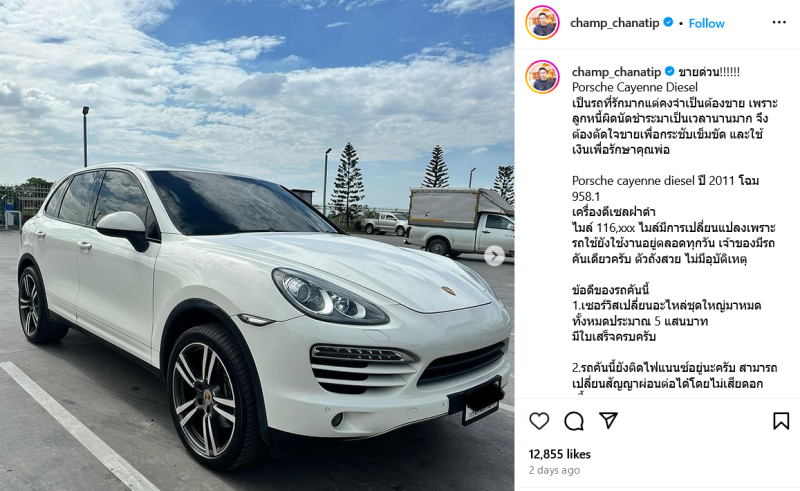Viewport: 800px width, 491px height.
Task: Click the white Porsche Cayenne photo
Action: click(257, 246)
